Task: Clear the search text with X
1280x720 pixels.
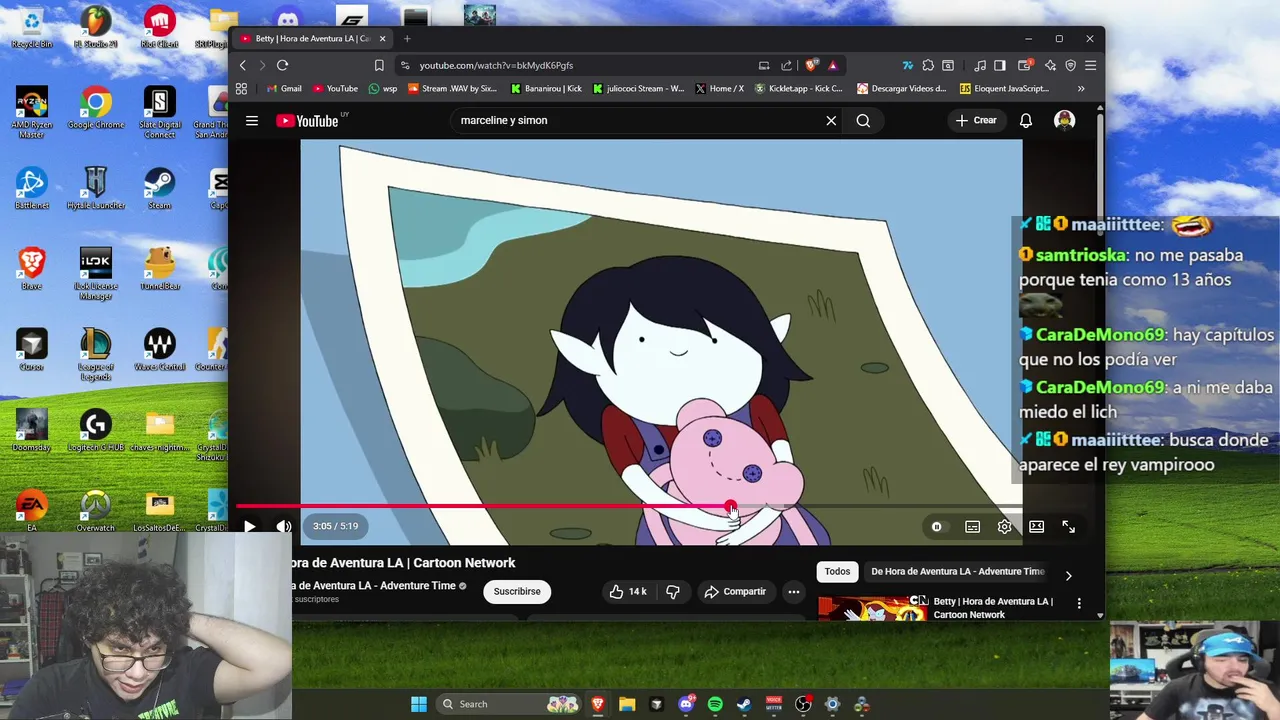Action: [x=831, y=121]
